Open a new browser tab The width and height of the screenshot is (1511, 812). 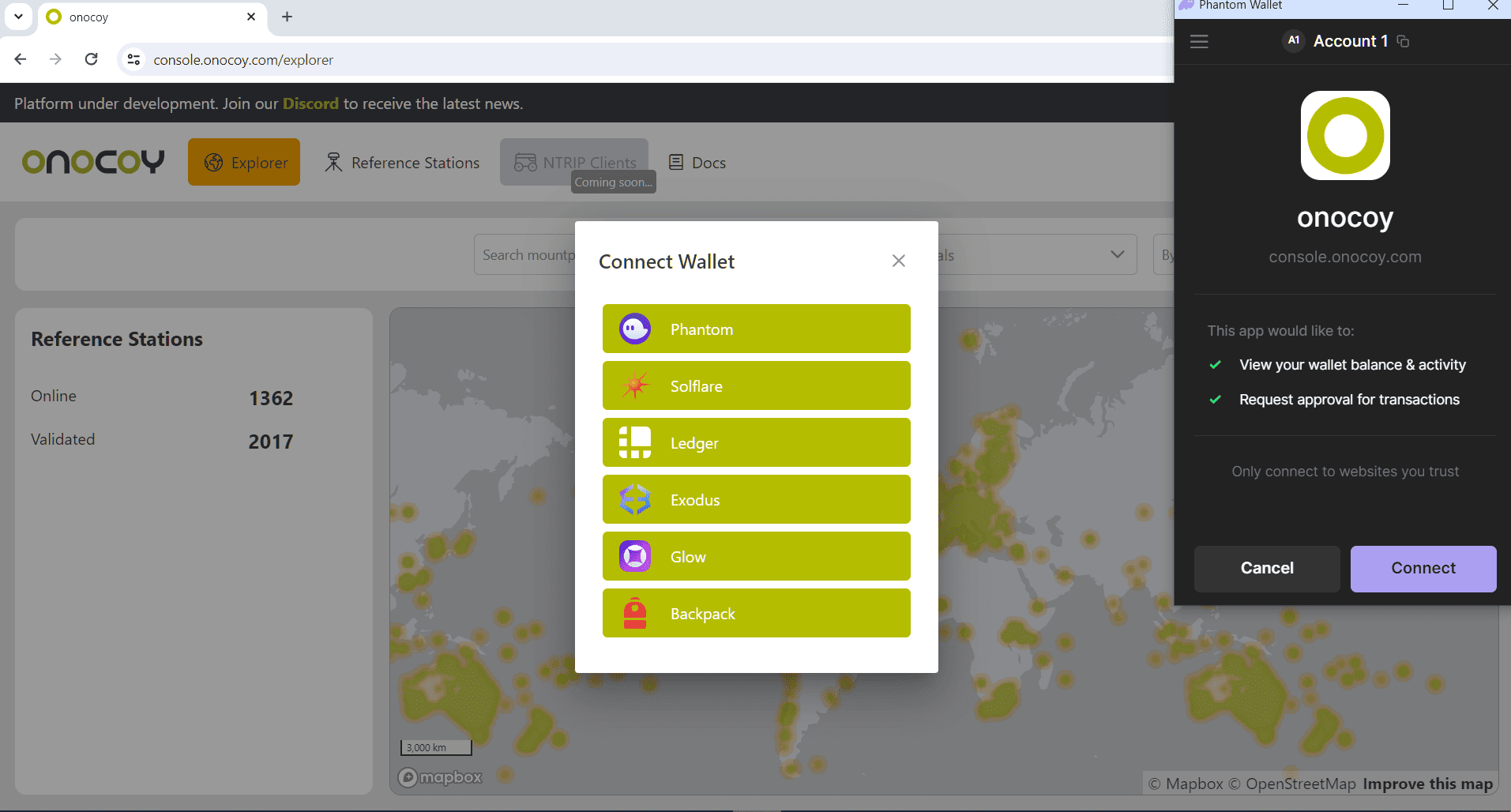point(287,17)
